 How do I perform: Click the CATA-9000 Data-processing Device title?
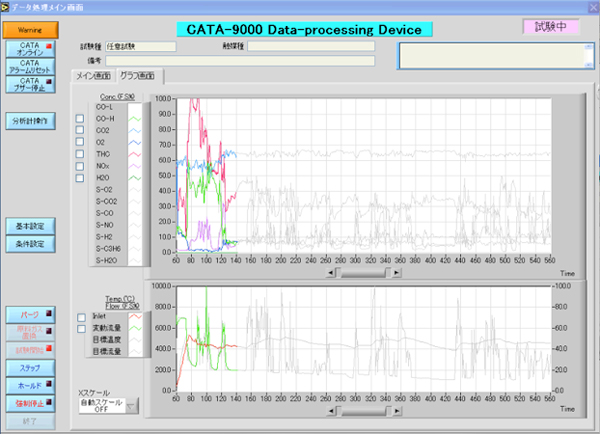(304, 29)
